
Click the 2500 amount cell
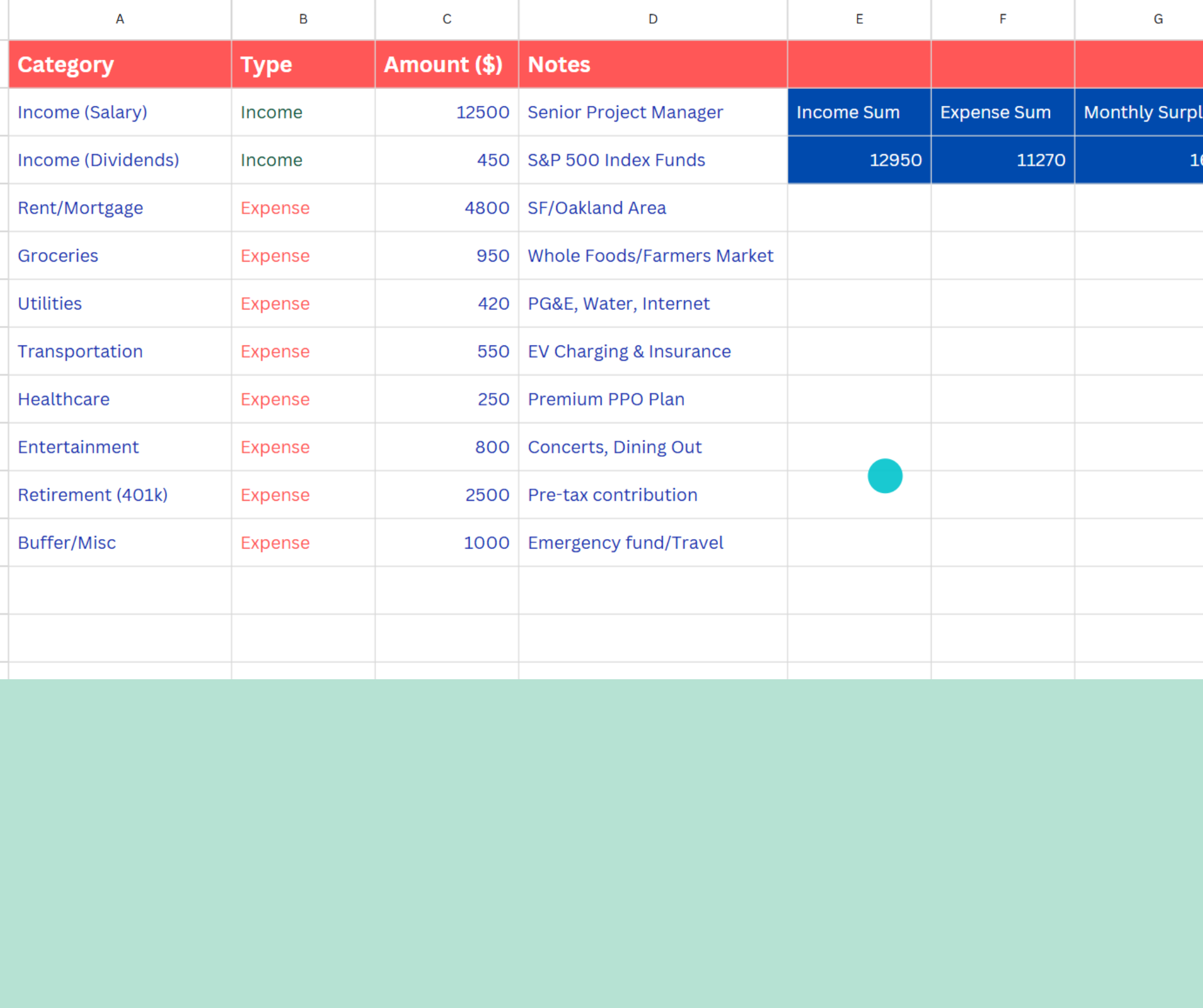(x=447, y=495)
